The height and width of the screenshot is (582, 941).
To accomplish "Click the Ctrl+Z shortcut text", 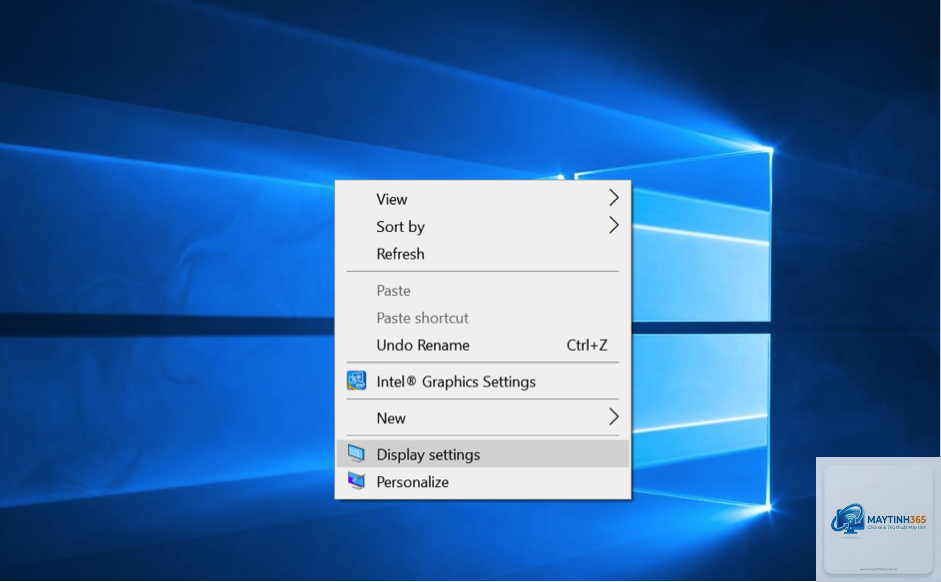I will (x=587, y=346).
